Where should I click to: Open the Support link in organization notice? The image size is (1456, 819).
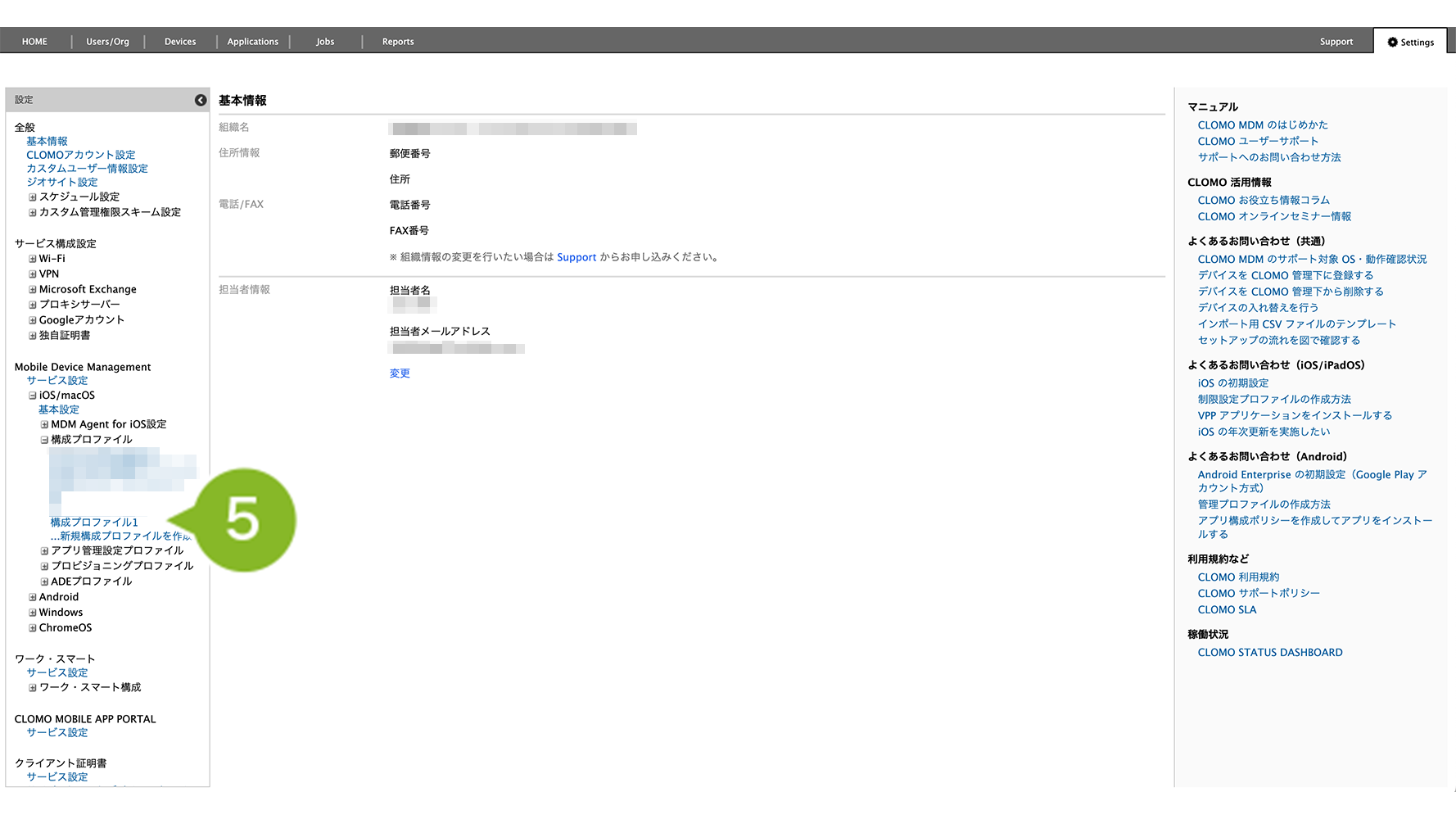click(577, 257)
